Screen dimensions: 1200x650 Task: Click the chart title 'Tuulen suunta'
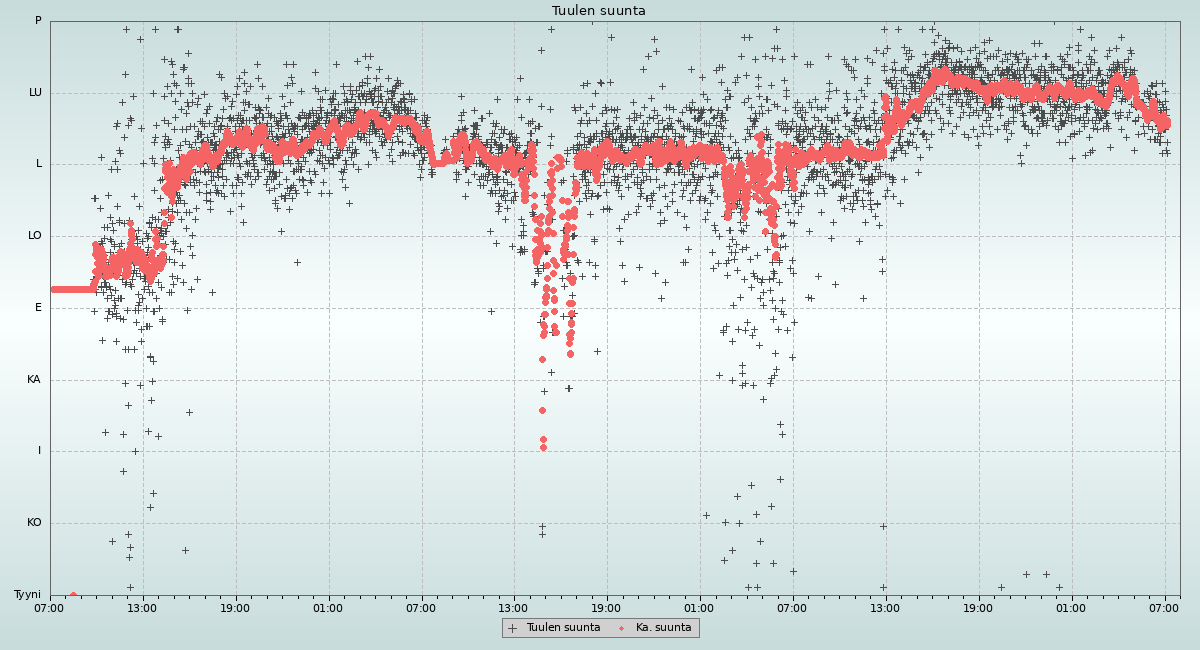599,11
